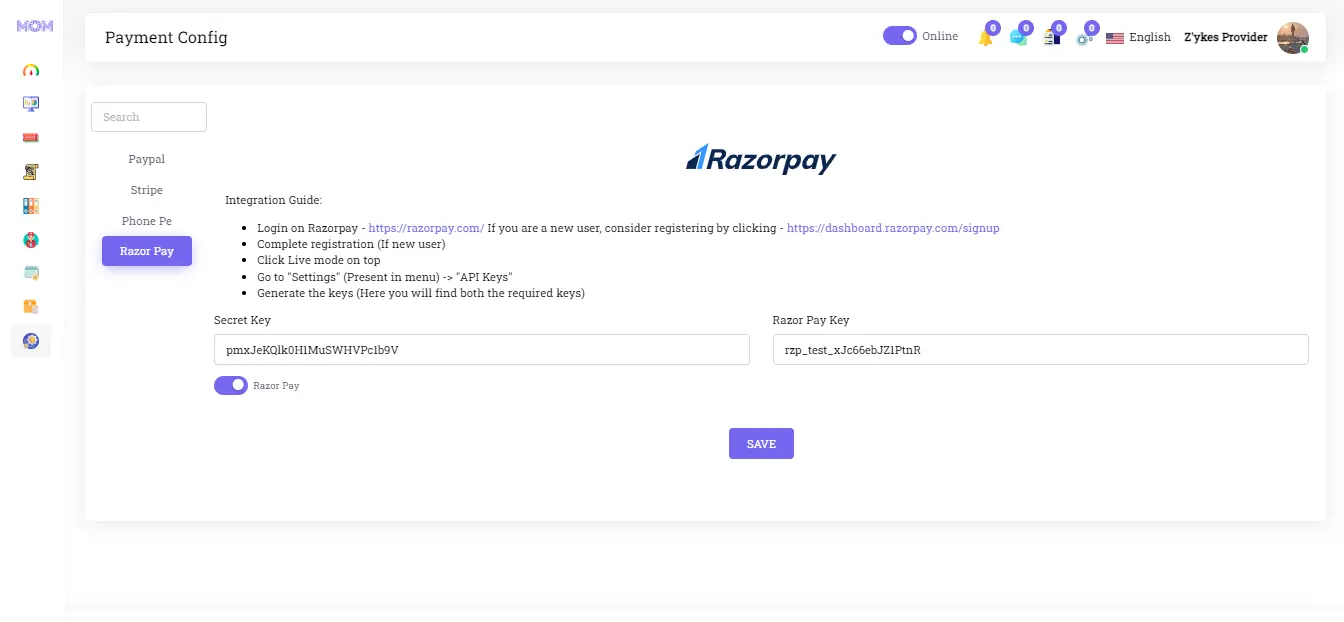Open the orange package icon in sidebar

pos(31,307)
